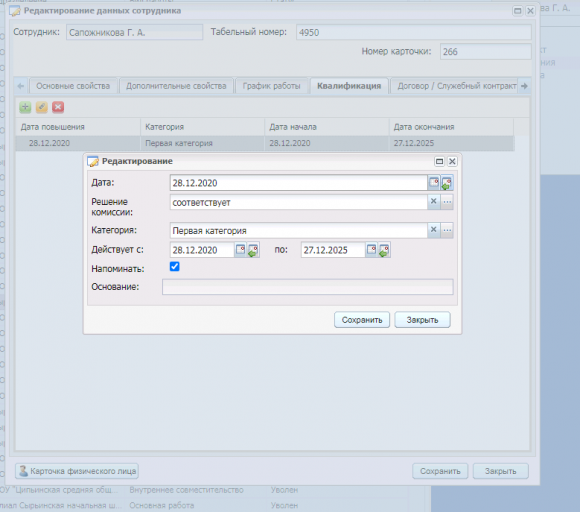Open Категория selection list via ellipsis

(447, 230)
